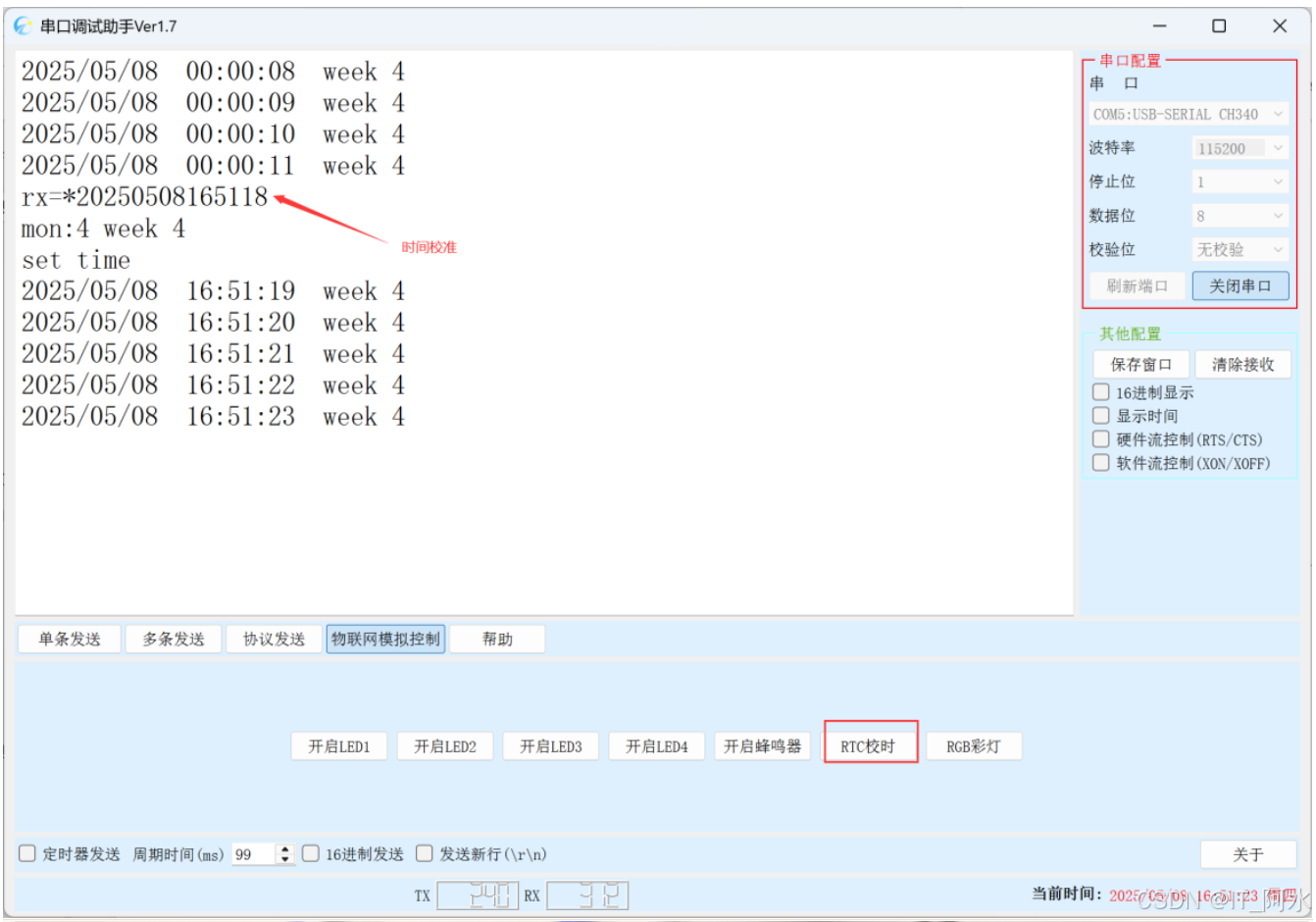Viewport: 1316px width, 922px height.
Task: Enable the 16进制显示 checkbox
Action: pyautogui.click(x=1101, y=392)
